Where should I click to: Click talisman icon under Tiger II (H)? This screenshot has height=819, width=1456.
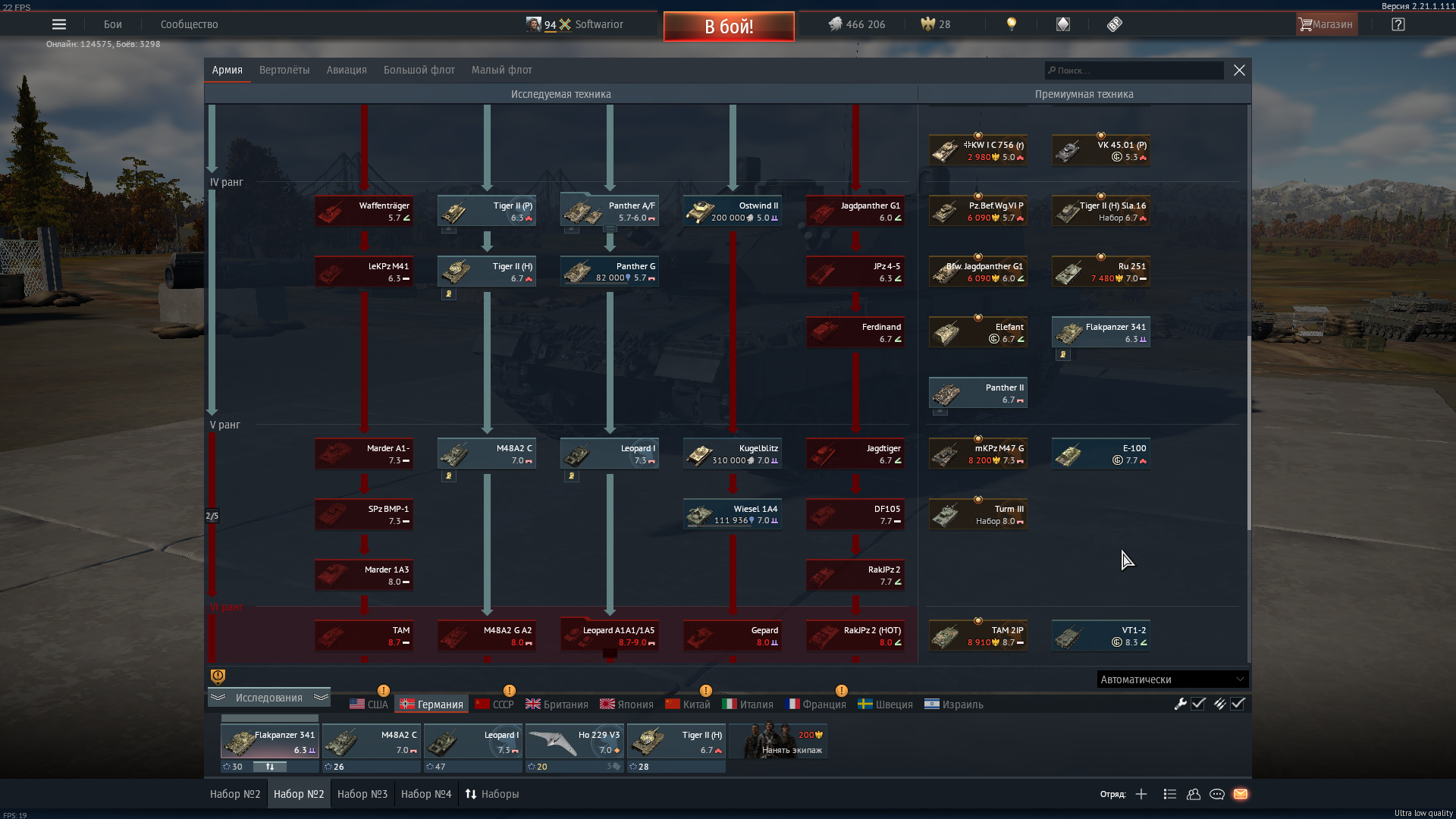[x=449, y=294]
